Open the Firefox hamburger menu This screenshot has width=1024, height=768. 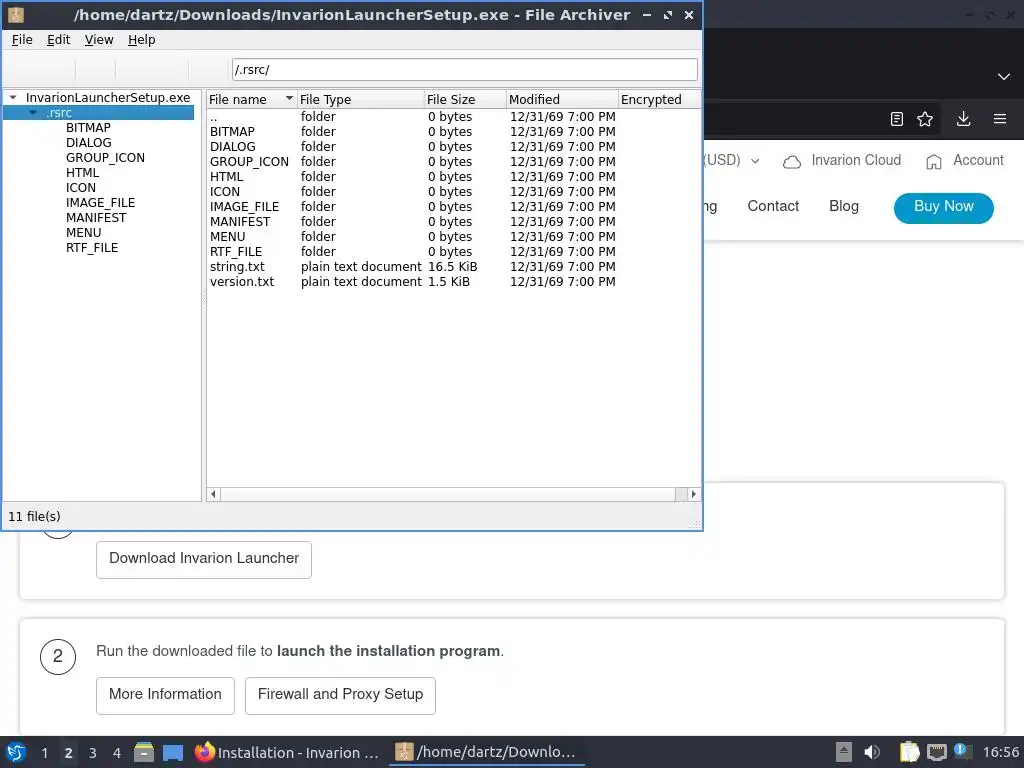pyautogui.click(x=999, y=119)
